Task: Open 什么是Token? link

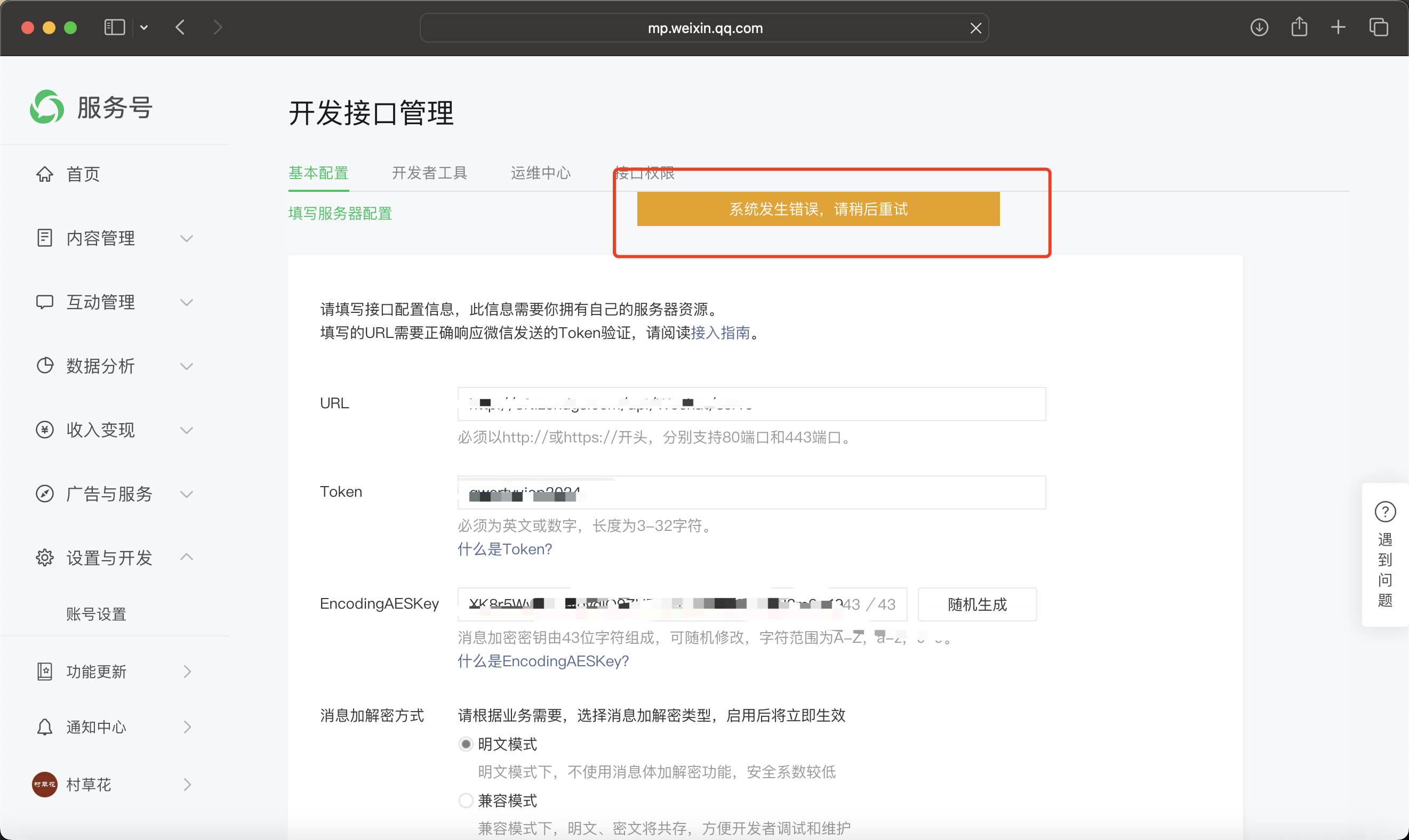Action: [x=505, y=549]
